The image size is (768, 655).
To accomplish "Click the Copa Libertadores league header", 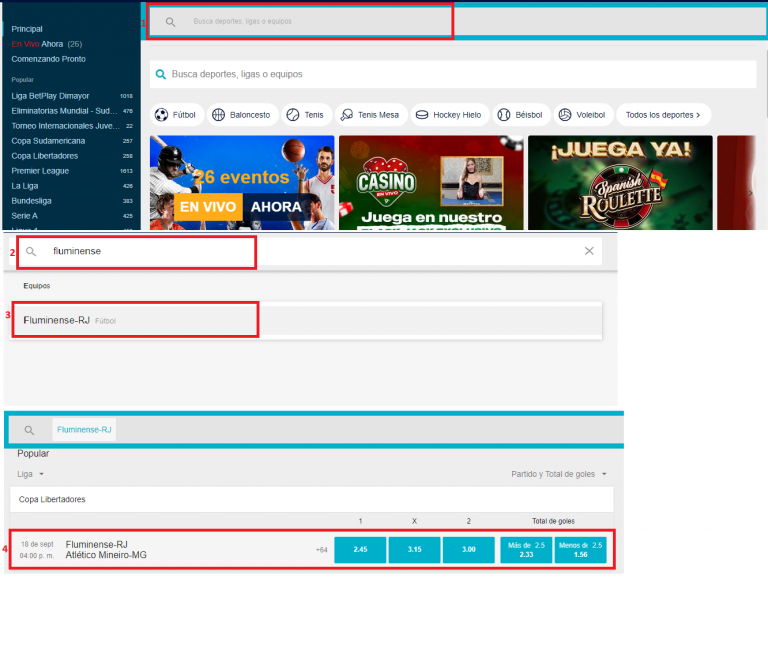I will [312, 500].
